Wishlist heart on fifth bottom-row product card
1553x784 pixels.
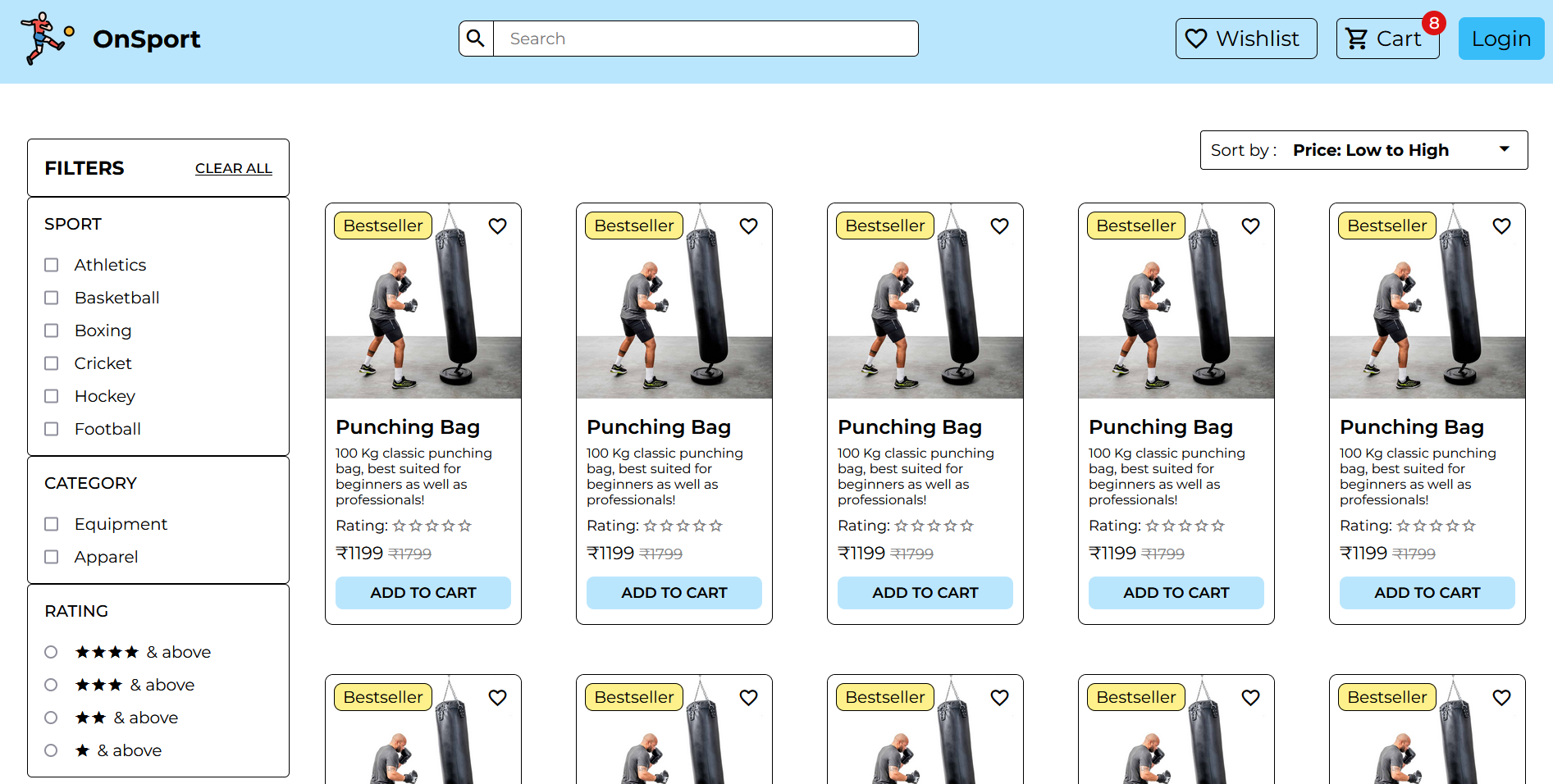[x=1501, y=697]
